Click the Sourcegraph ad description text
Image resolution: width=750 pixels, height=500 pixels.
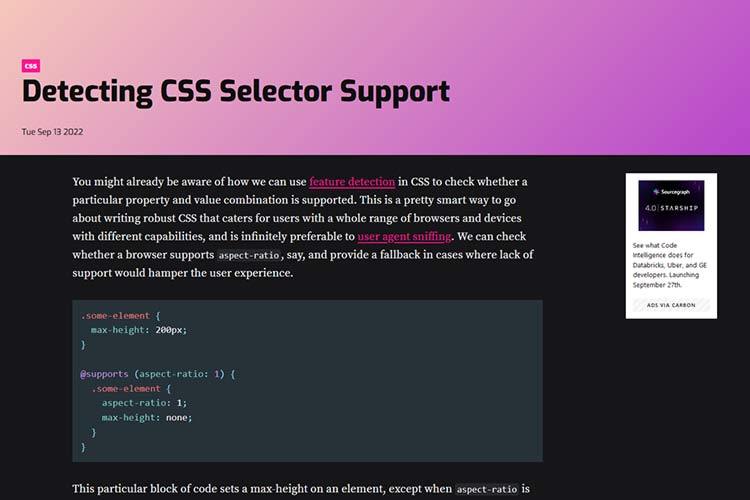(x=670, y=265)
